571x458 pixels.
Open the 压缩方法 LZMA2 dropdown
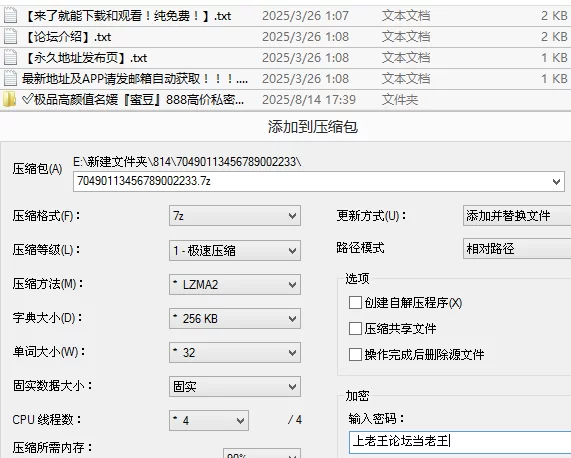235,284
